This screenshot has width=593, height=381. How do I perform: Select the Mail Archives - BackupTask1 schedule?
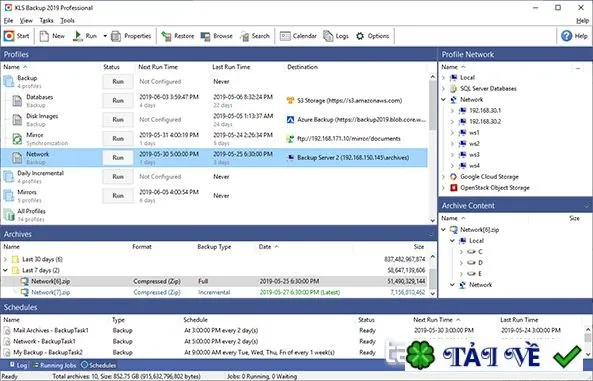point(51,330)
